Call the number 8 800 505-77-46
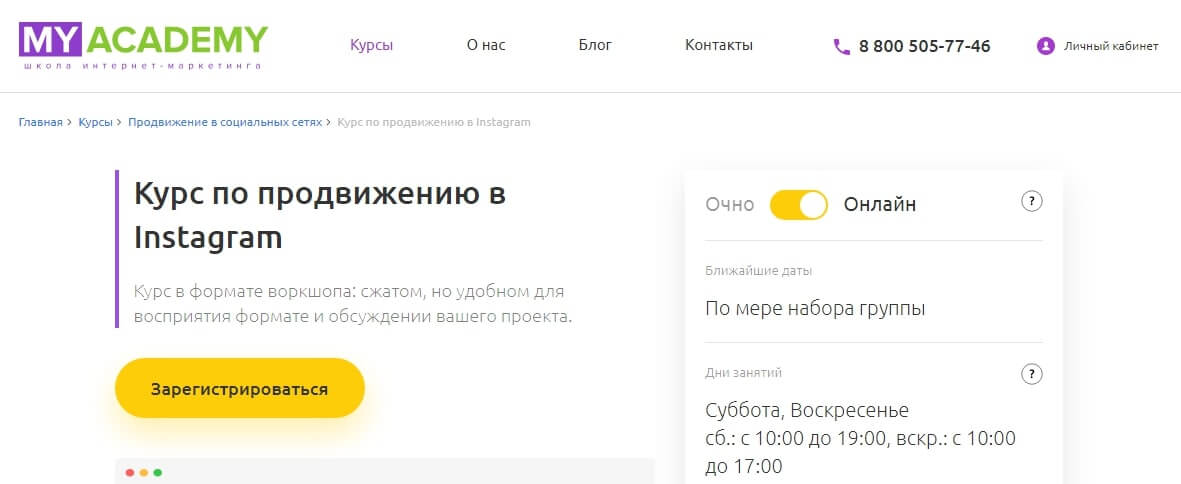 pos(924,47)
